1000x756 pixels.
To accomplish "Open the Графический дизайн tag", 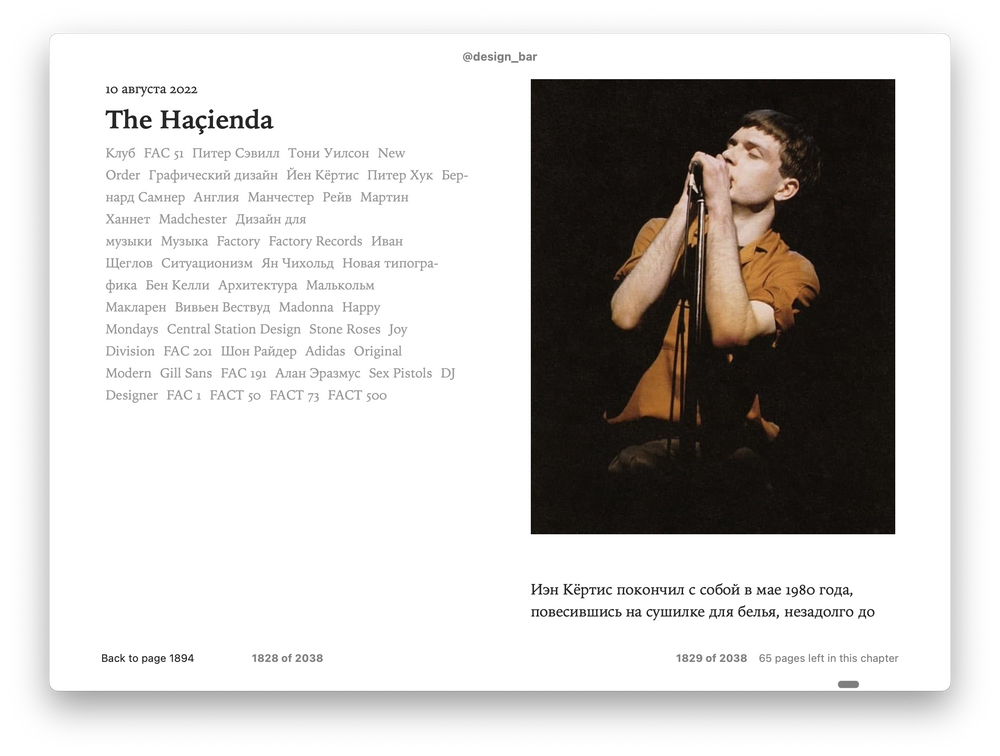I will [213, 175].
